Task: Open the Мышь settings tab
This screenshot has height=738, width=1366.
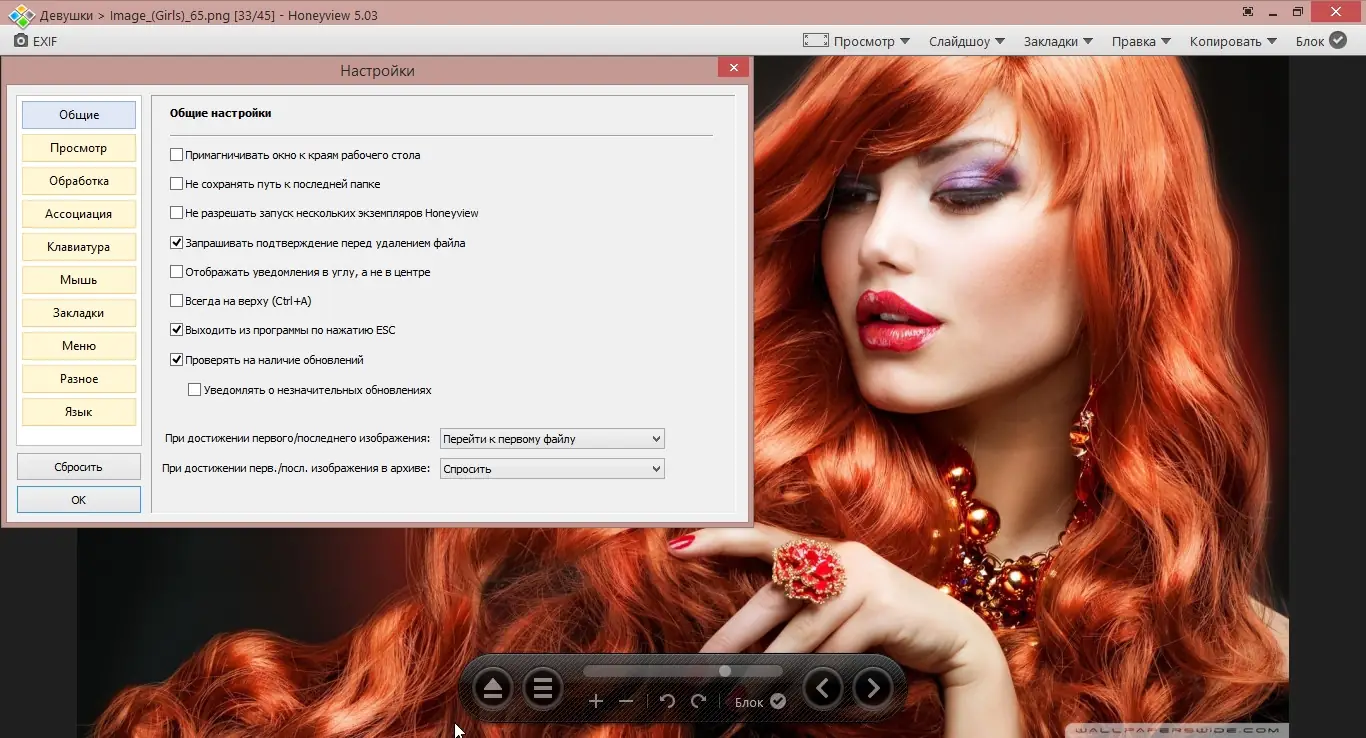Action: [79, 280]
